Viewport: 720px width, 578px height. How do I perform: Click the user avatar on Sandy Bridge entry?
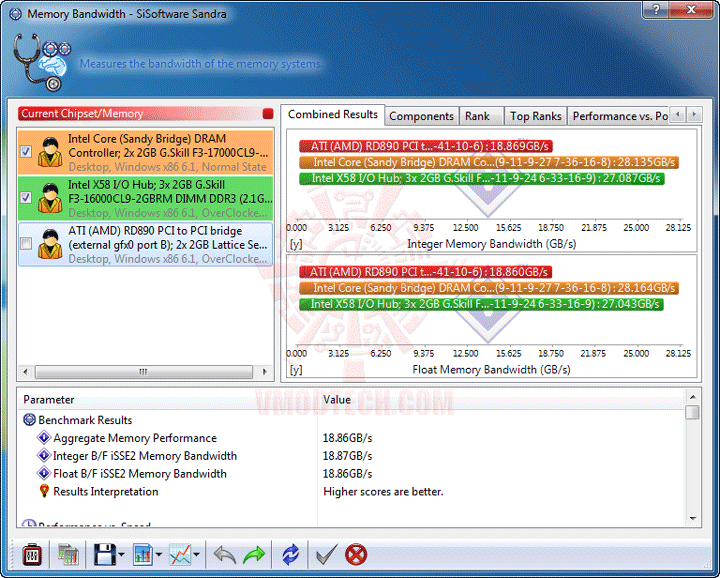50,152
